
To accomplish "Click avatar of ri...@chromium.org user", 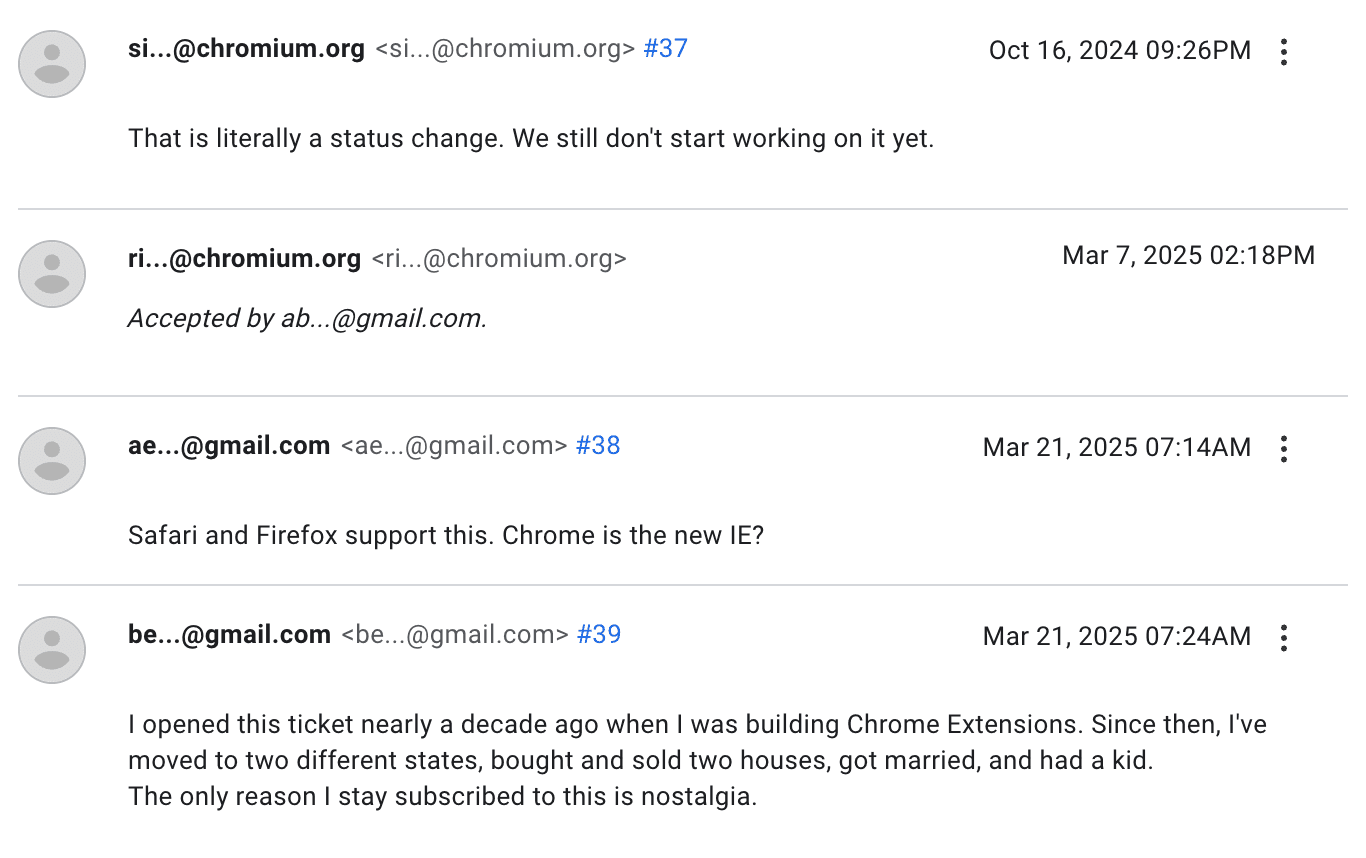I will pos(52,274).
